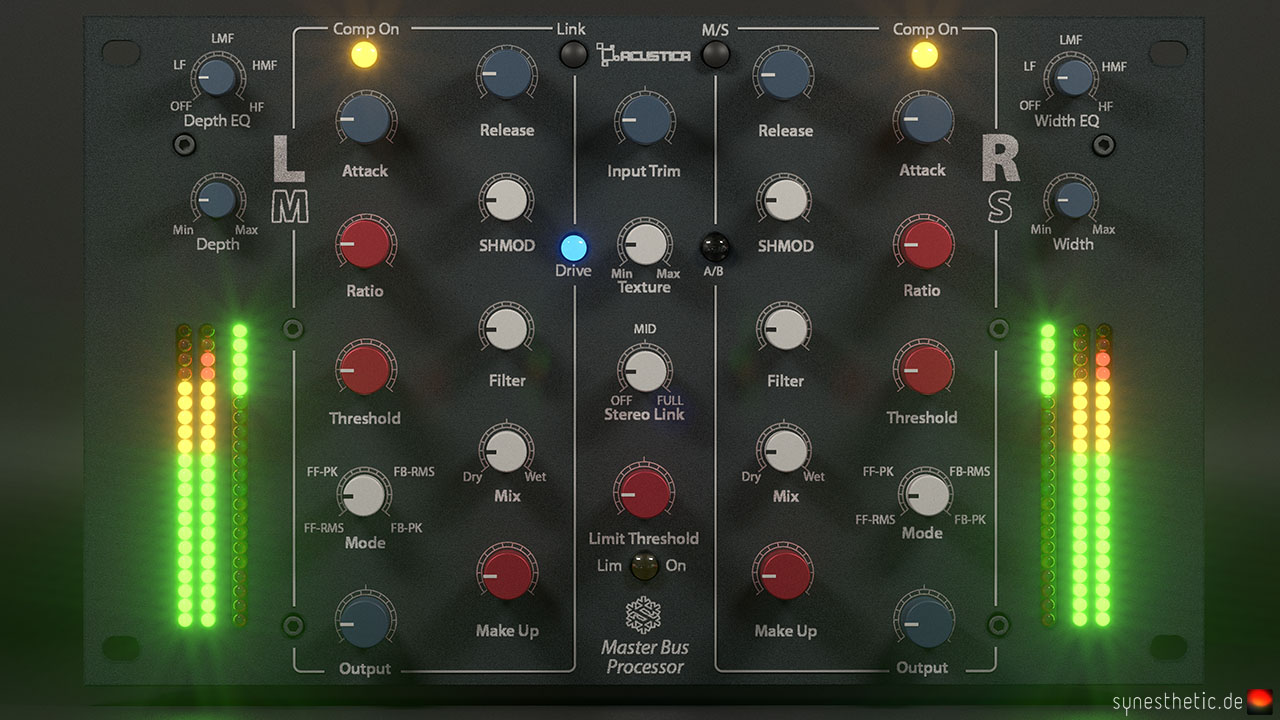
Task: Toggle the blue Drive button
Action: point(574,246)
